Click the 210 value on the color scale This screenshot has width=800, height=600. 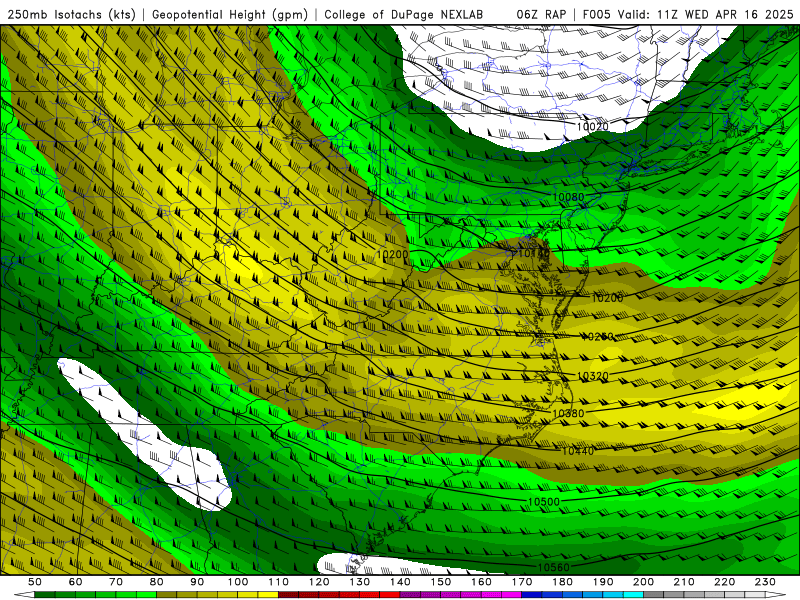click(684, 582)
